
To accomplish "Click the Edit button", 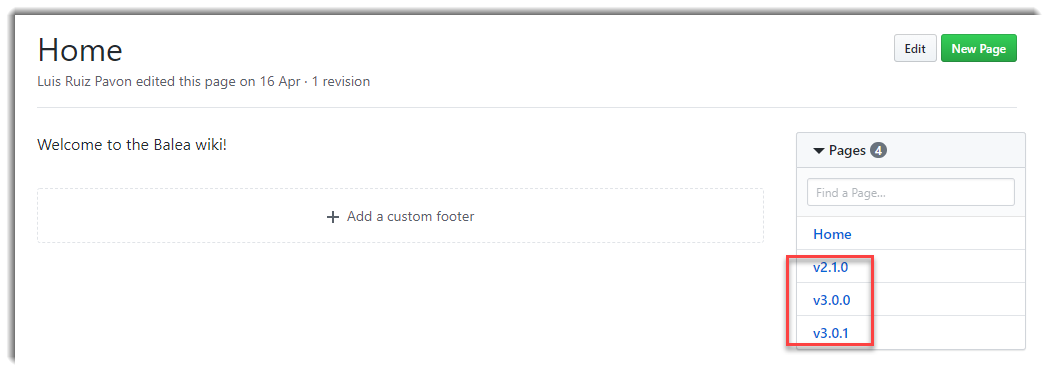I will click(x=915, y=49).
